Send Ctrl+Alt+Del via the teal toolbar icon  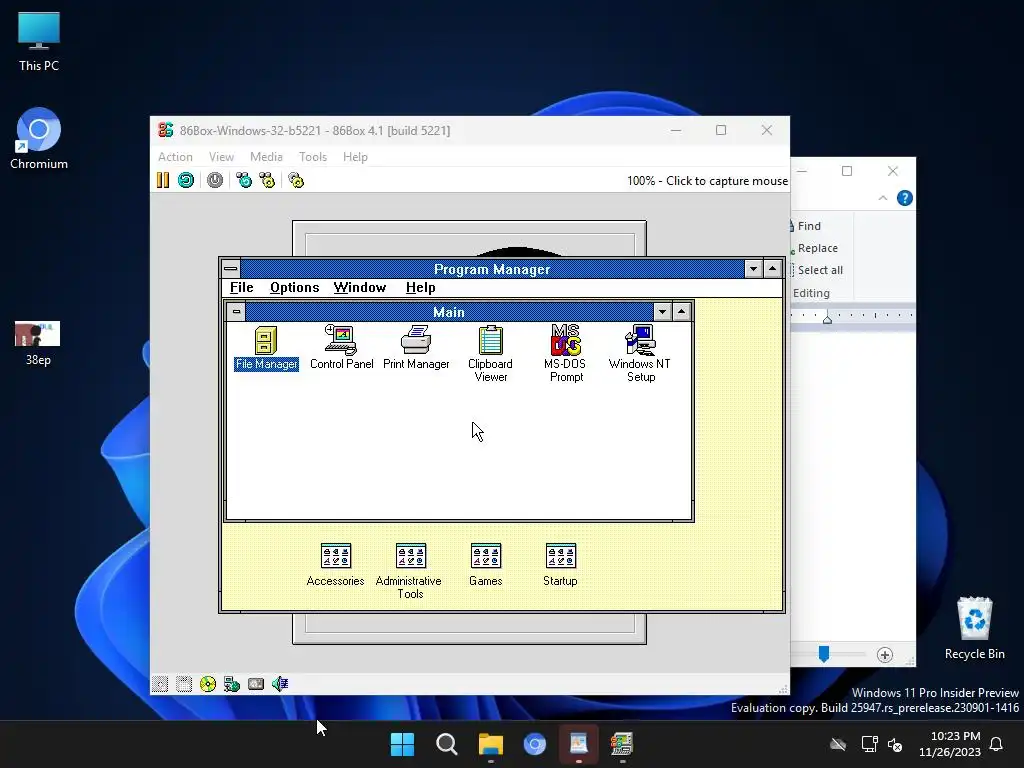[x=244, y=180]
